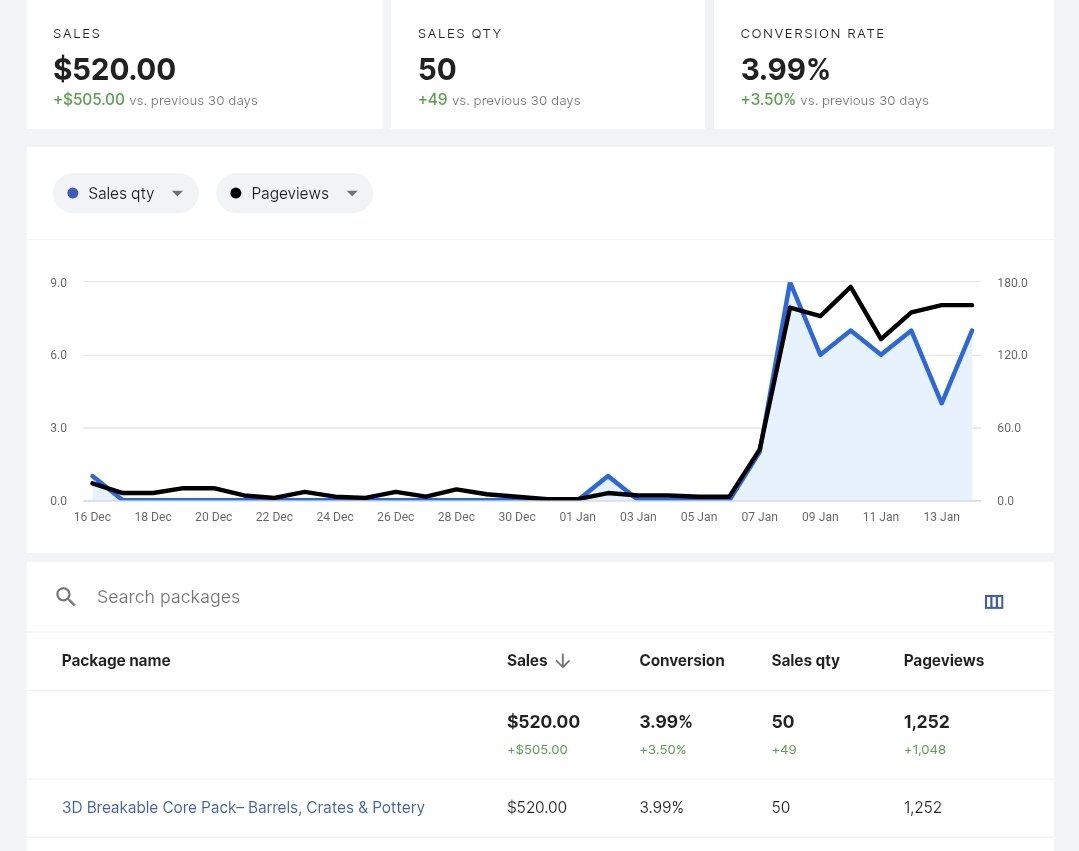This screenshot has height=851, width=1079.
Task: Click the 1,252 cell in package row
Action: tap(922, 807)
